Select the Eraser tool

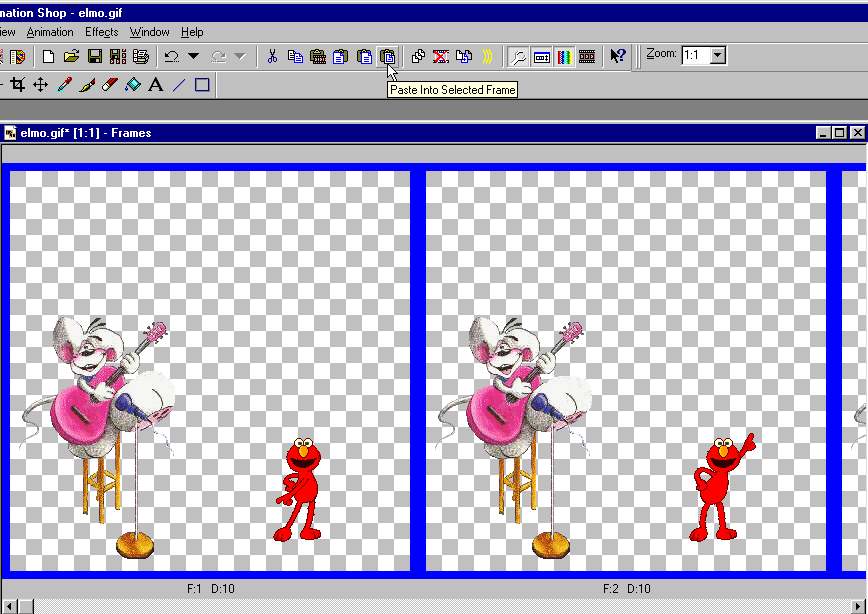(110, 85)
